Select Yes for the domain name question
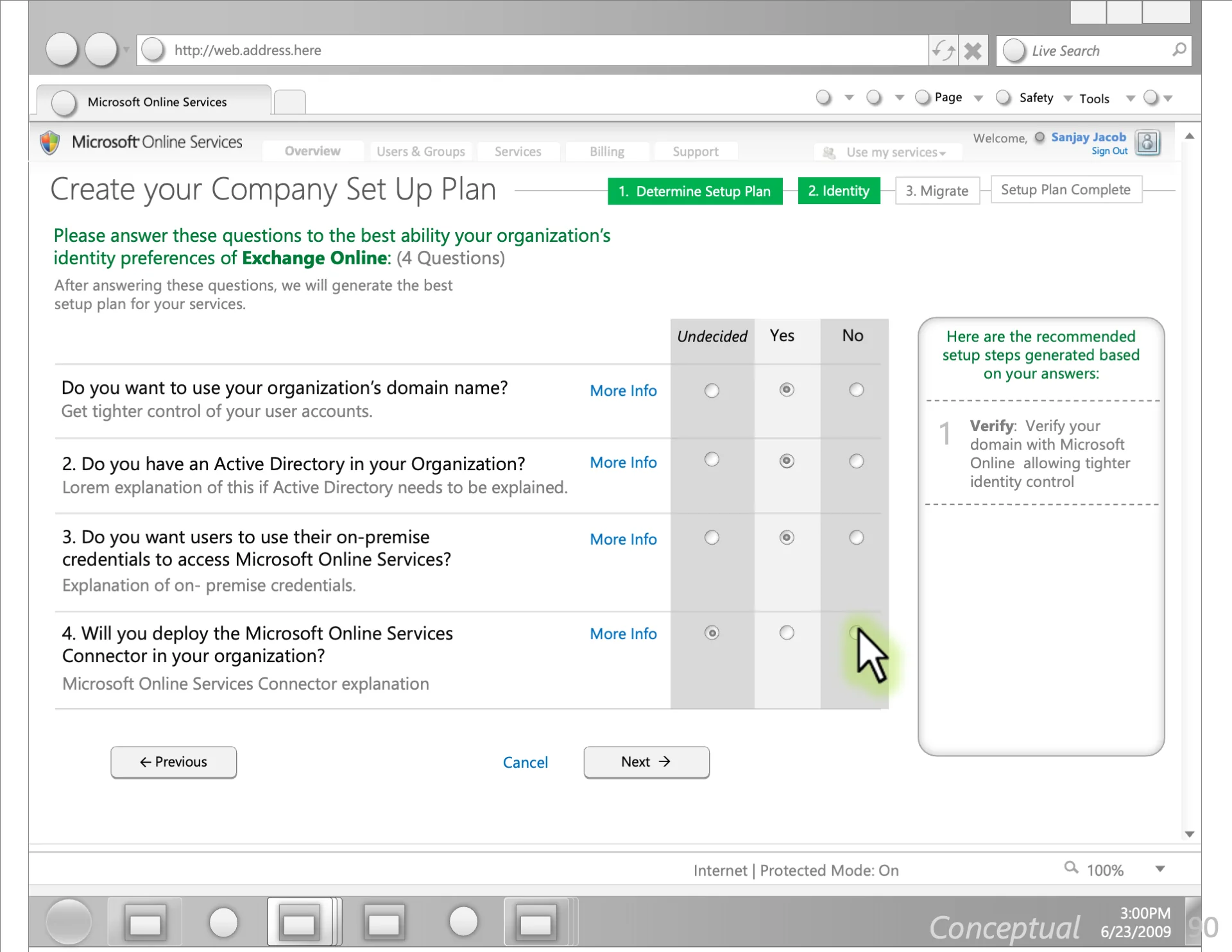This screenshot has width=1232, height=952. point(787,389)
